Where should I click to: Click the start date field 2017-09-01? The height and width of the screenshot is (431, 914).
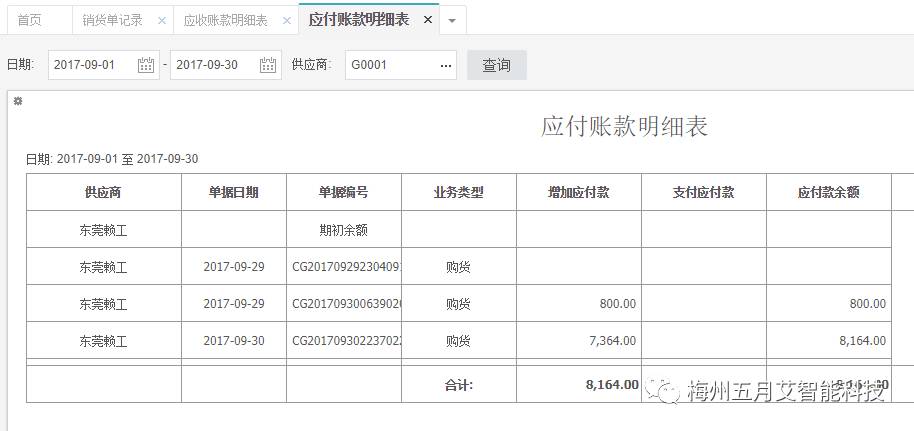click(90, 65)
